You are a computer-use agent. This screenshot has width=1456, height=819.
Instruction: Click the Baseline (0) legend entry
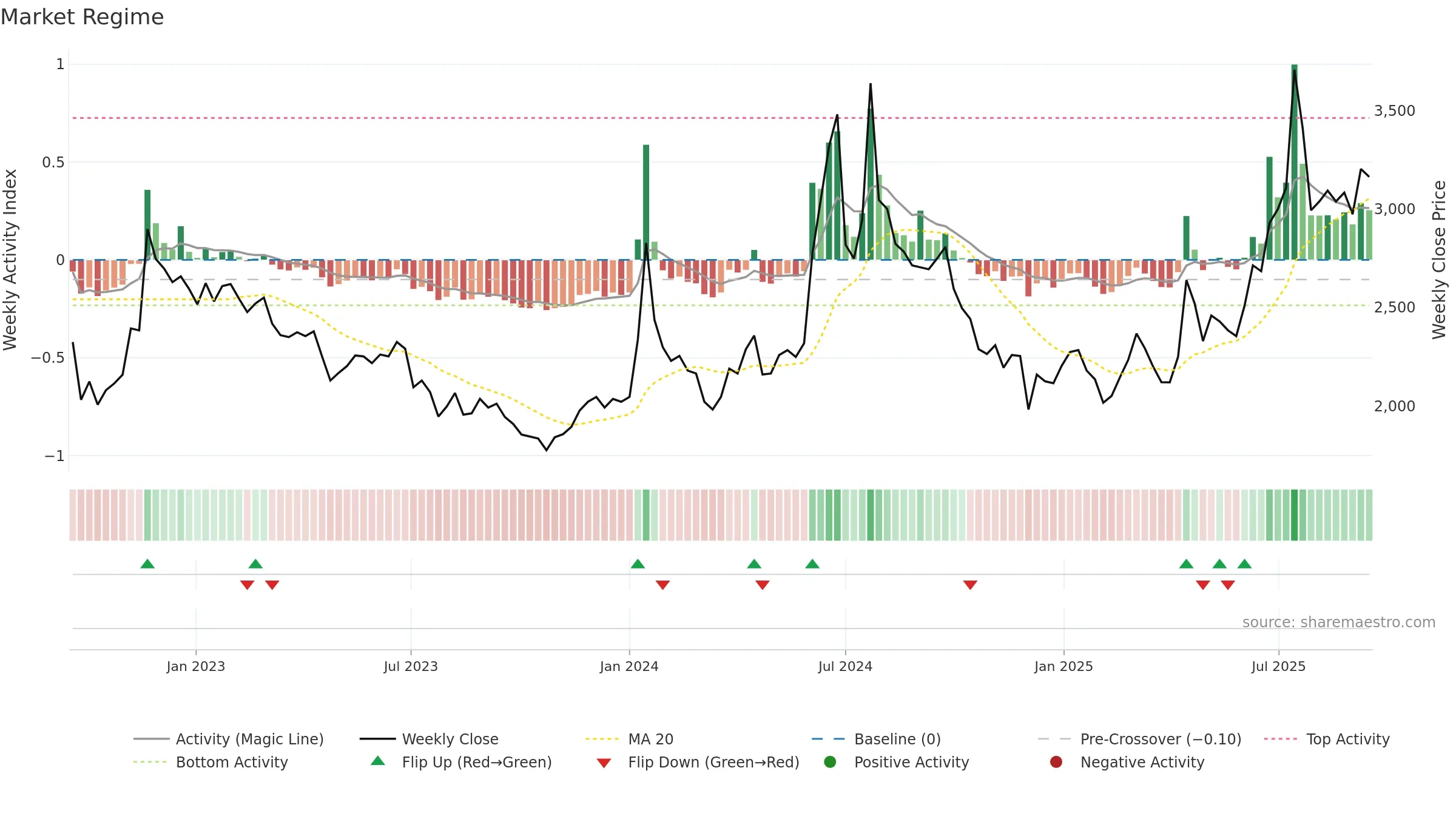tap(876, 739)
